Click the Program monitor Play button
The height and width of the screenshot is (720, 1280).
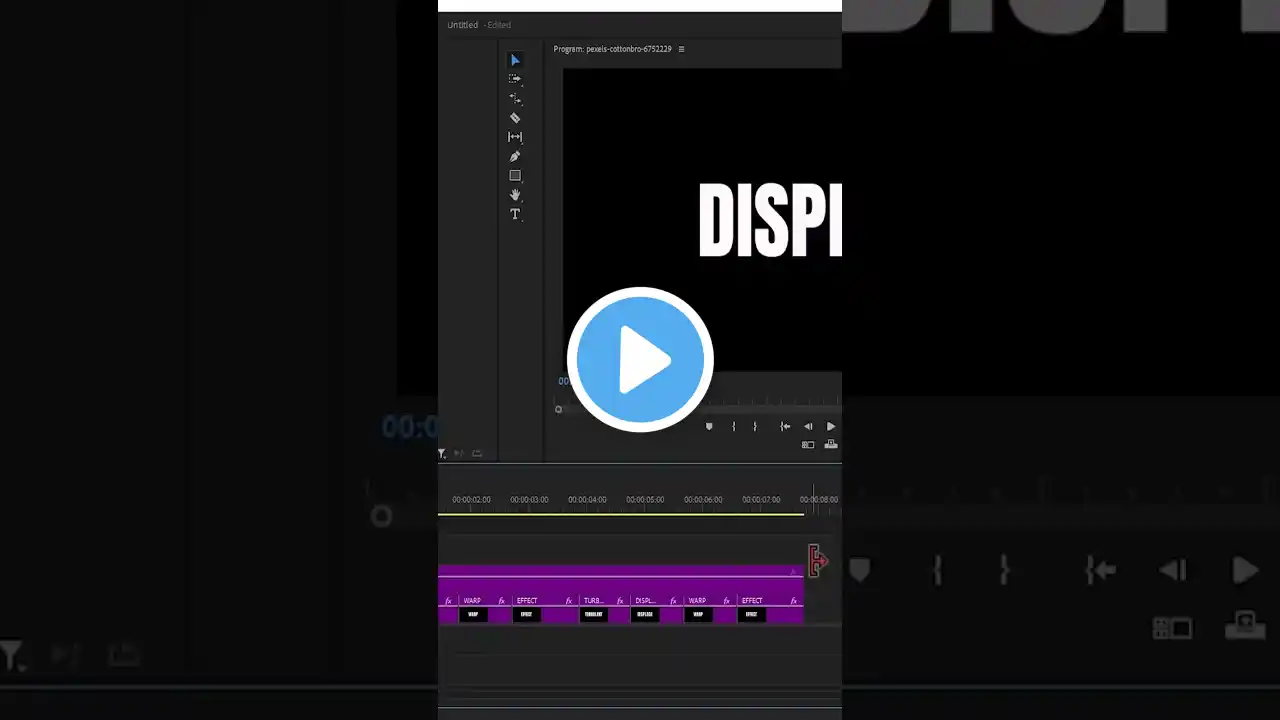pos(830,426)
